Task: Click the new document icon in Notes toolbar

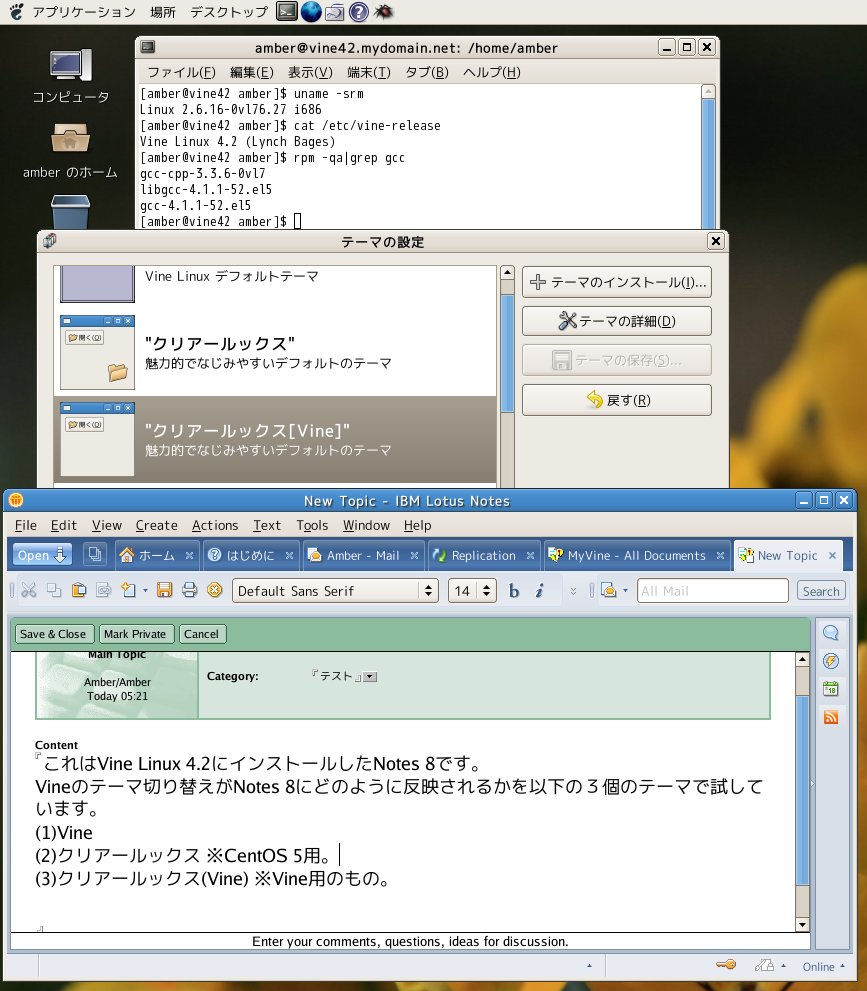Action: (129, 590)
